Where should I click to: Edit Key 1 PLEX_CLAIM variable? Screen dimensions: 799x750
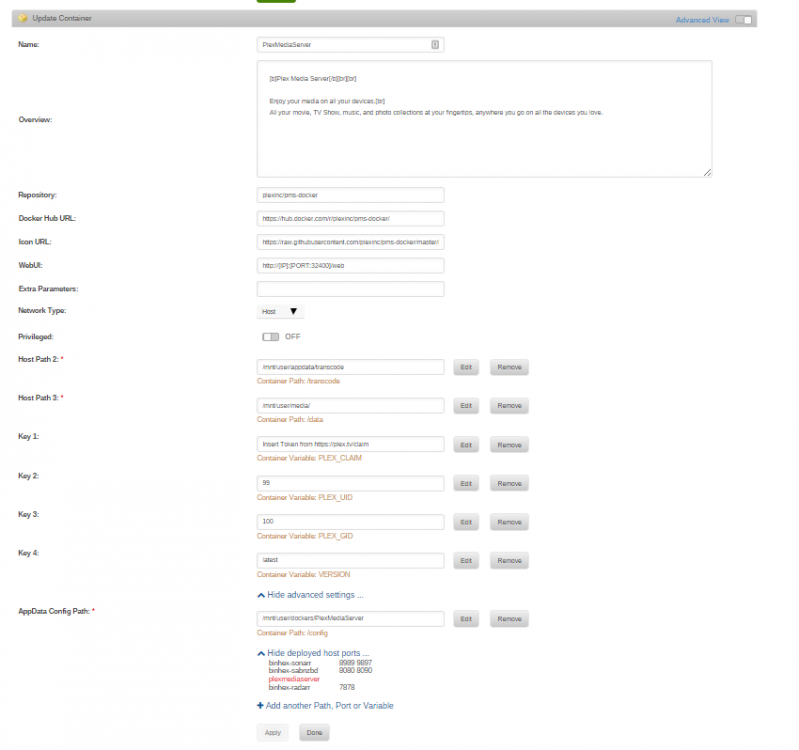466,445
